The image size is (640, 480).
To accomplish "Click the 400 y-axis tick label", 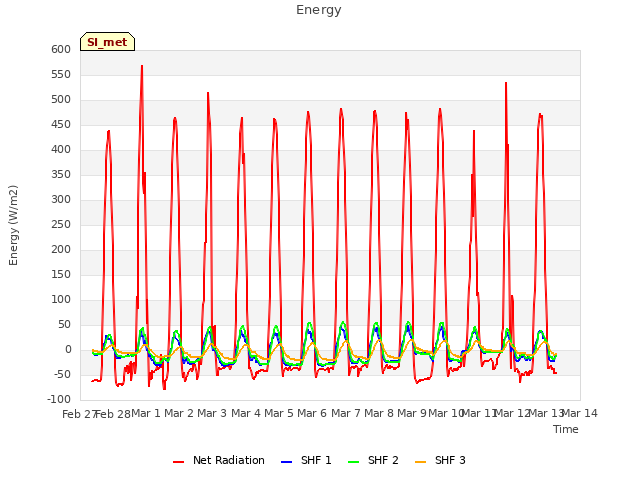I will click(61, 150).
